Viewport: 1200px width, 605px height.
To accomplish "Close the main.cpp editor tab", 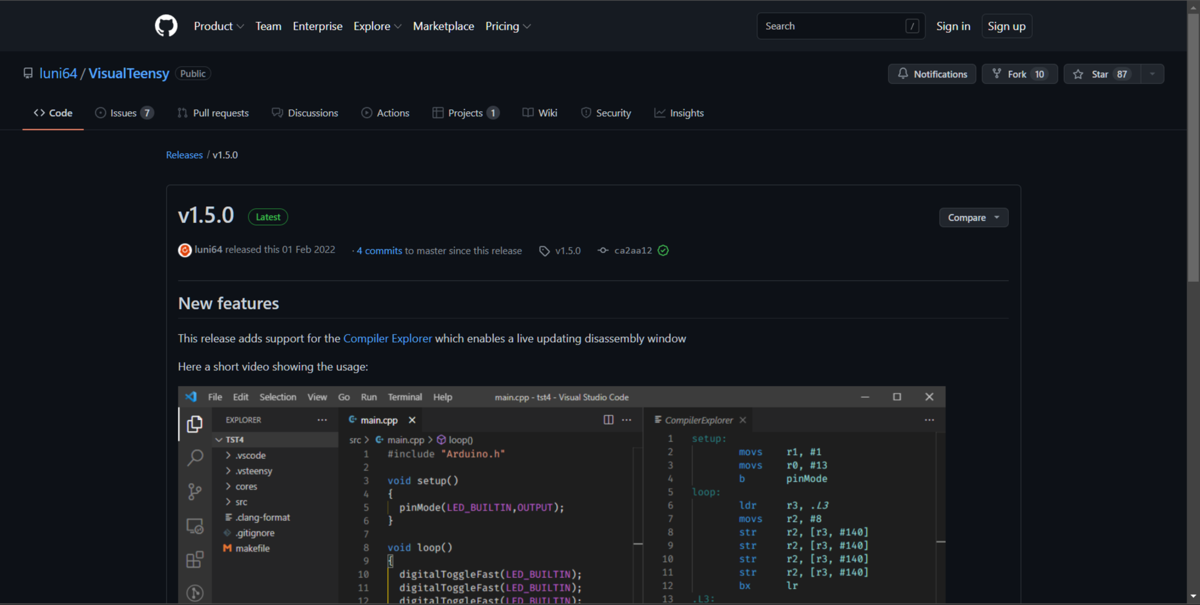I will 412,420.
